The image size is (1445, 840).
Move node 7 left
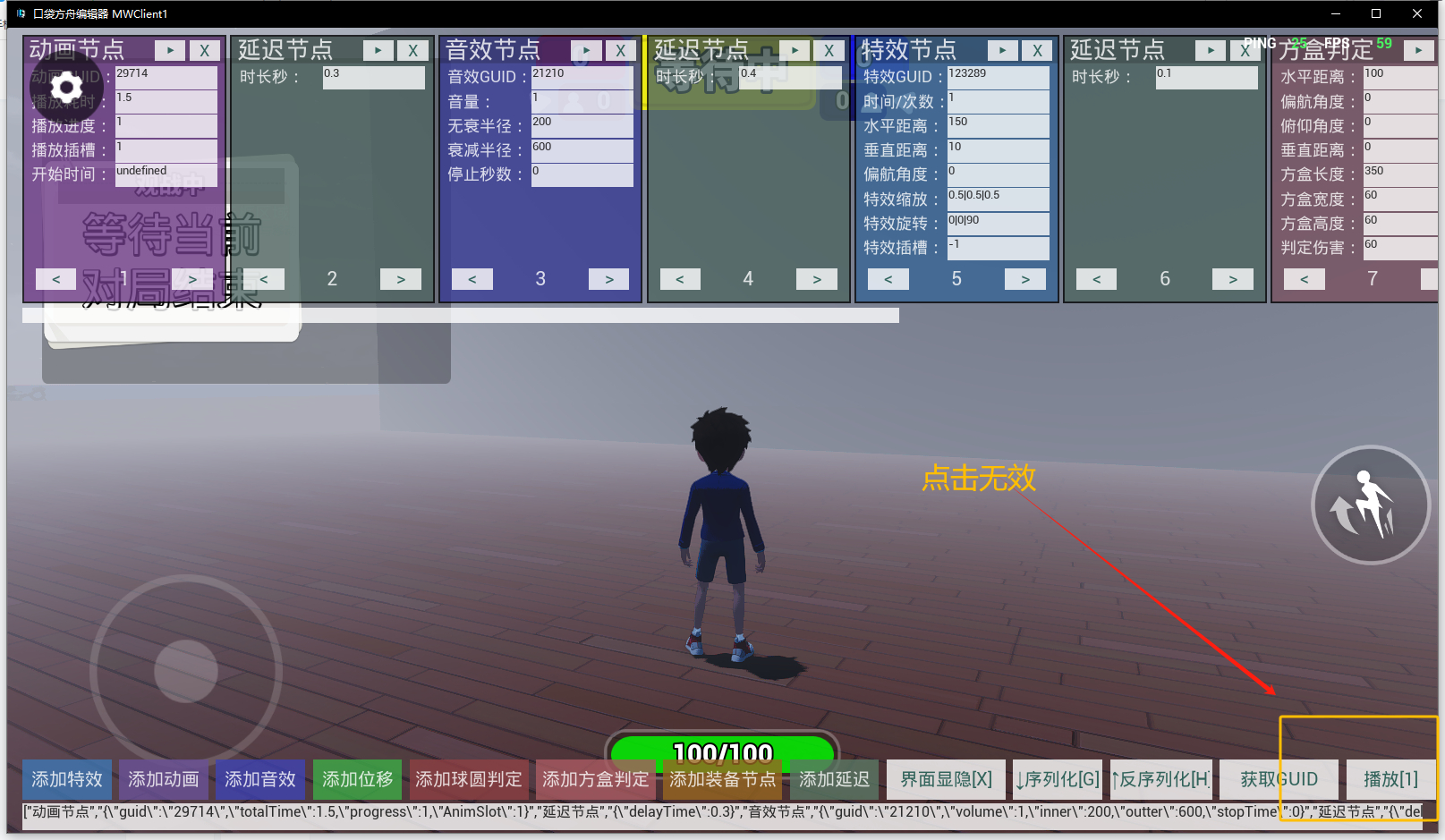[1305, 279]
